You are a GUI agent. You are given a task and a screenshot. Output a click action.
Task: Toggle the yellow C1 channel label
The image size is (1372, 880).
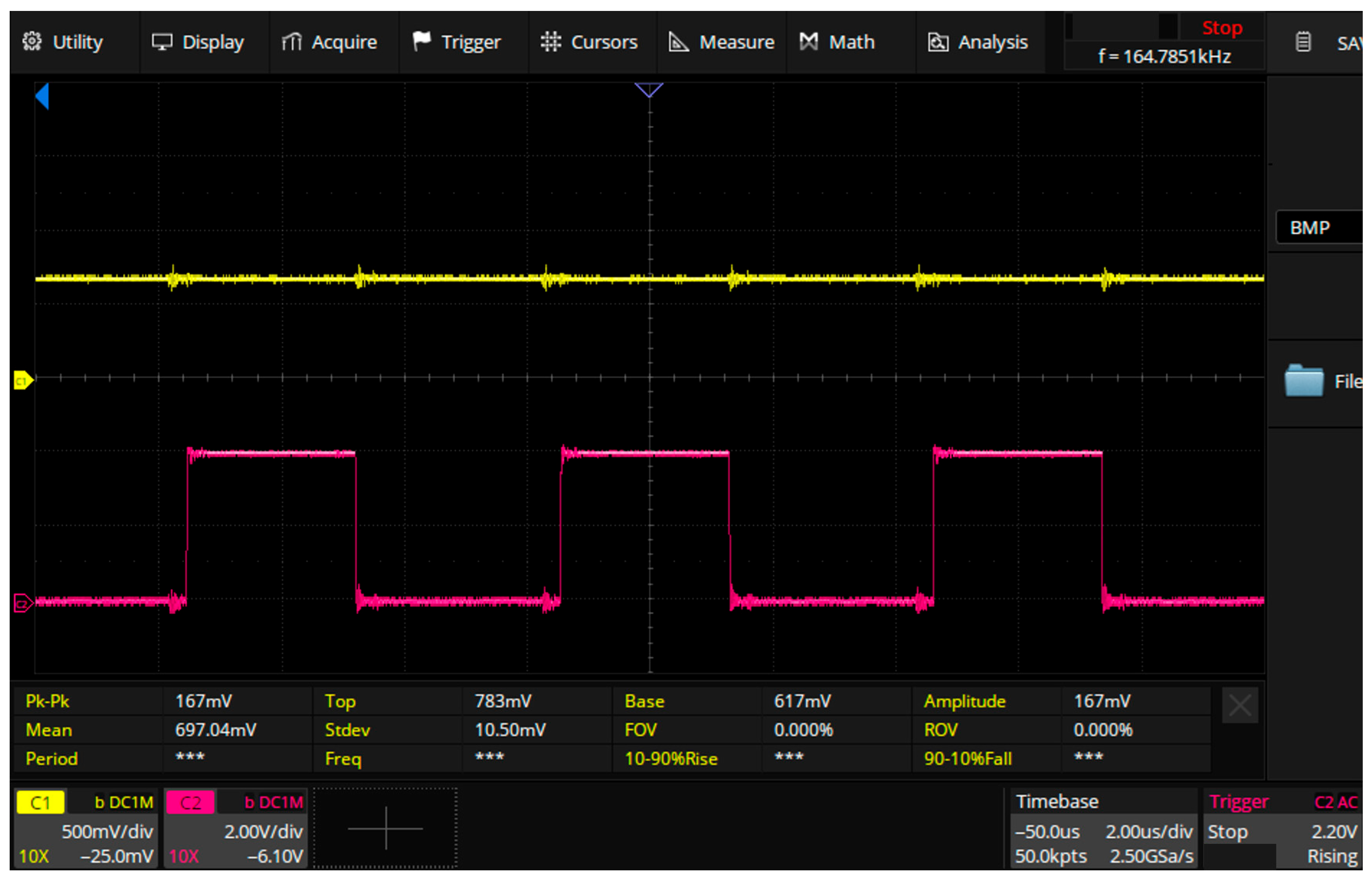pos(40,803)
